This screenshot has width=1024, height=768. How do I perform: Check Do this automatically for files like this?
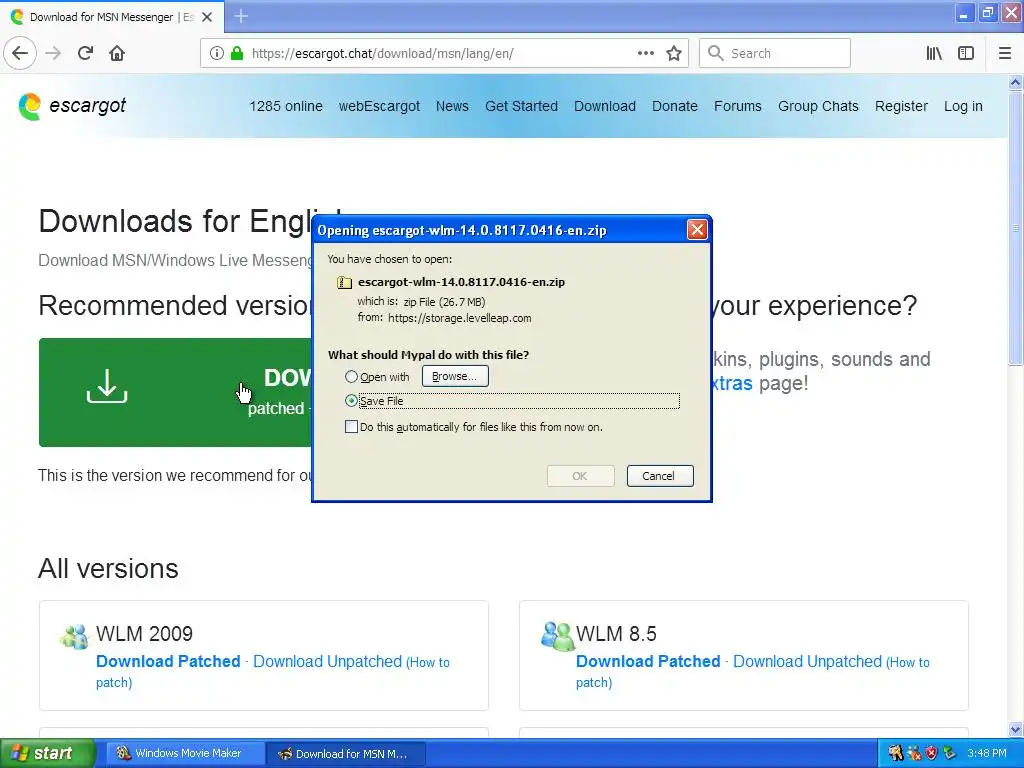351,427
